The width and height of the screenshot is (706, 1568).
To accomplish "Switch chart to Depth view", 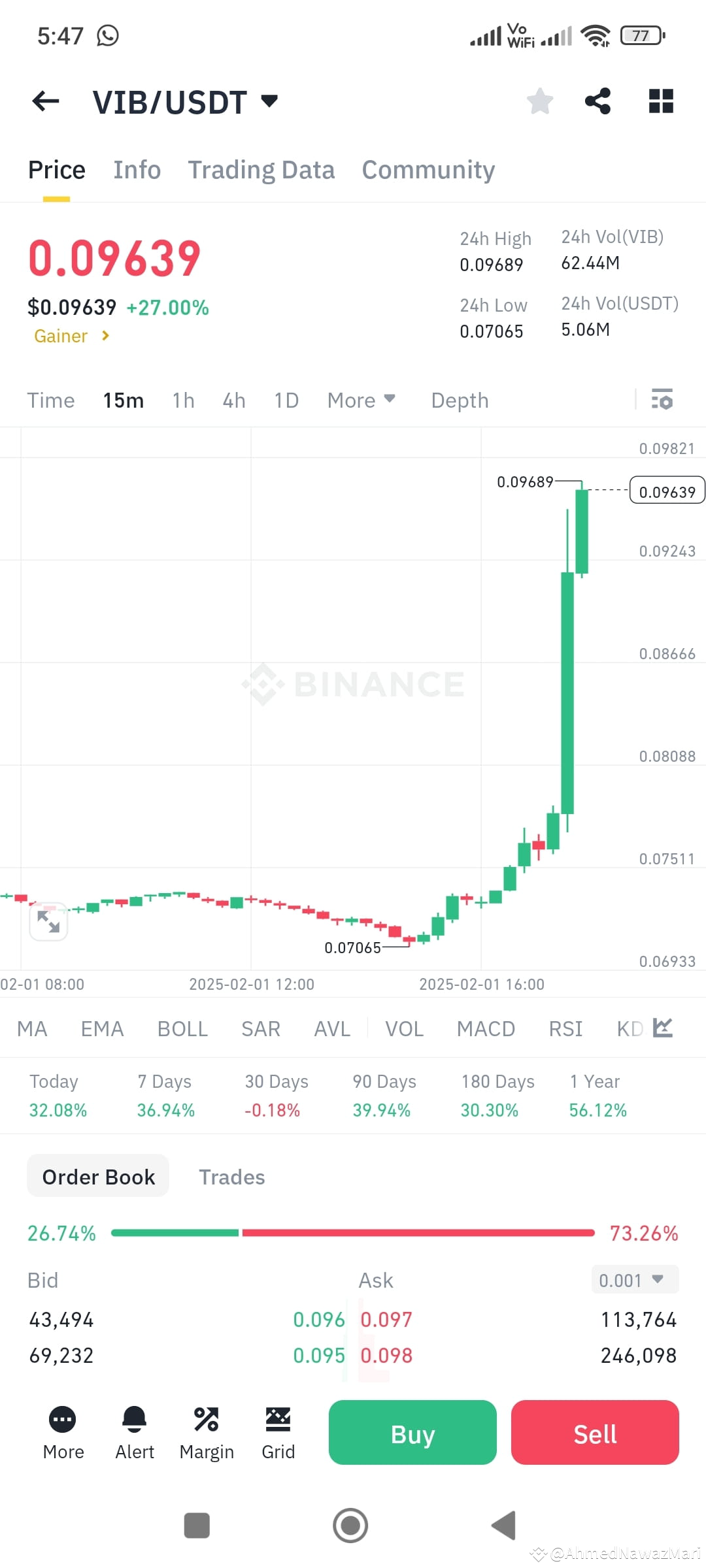I will pyautogui.click(x=460, y=399).
